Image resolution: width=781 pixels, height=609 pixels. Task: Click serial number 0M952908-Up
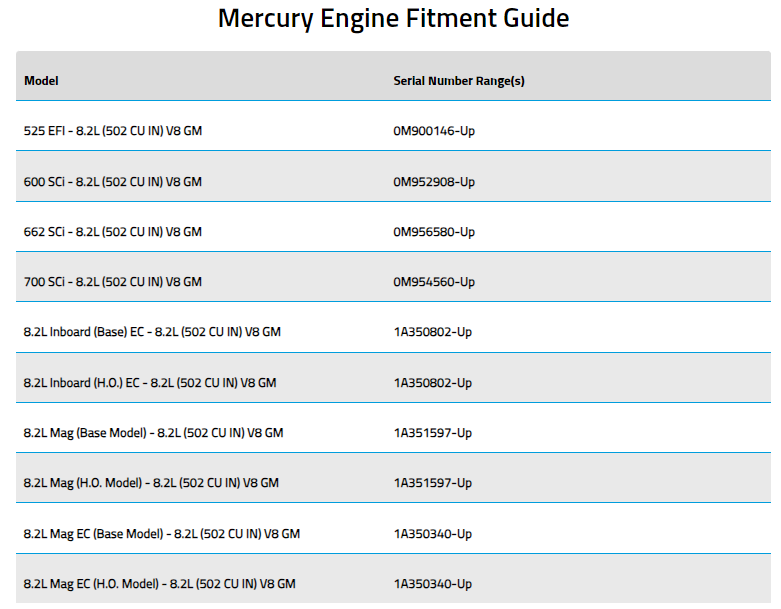(x=434, y=182)
